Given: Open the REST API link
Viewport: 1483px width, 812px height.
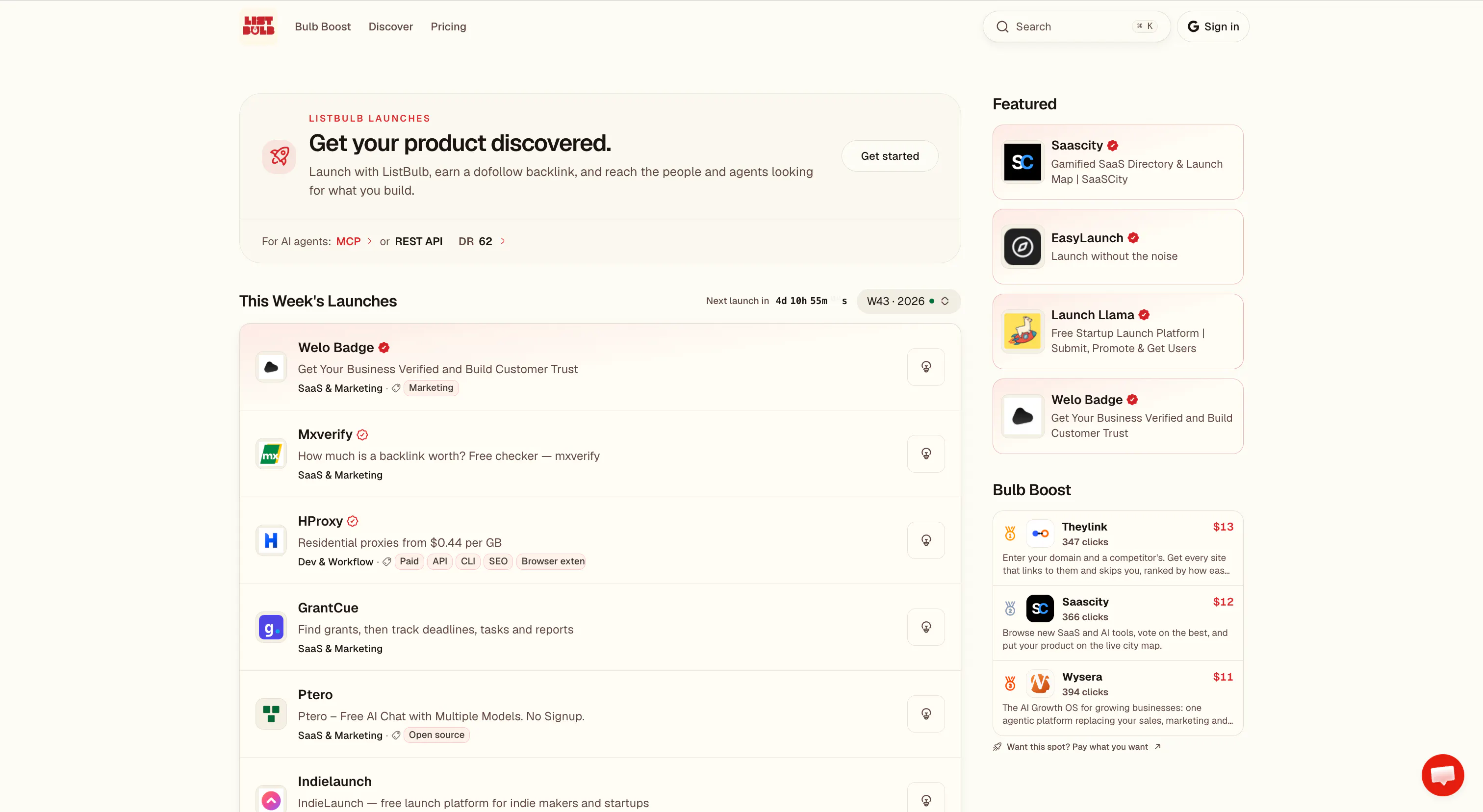Looking at the screenshot, I should [x=418, y=241].
